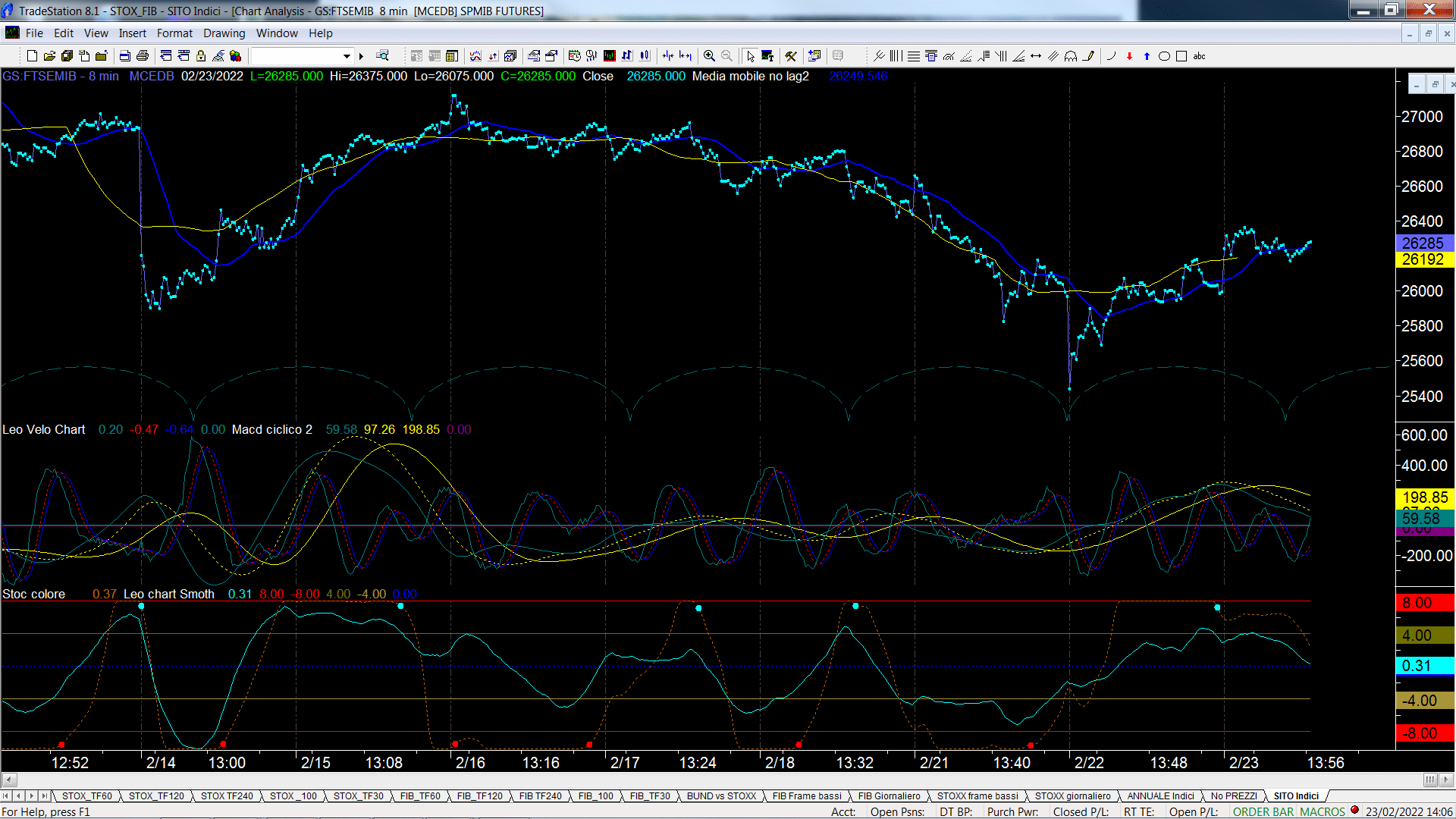Viewport: 1456px width, 819px height.
Task: Click the first-tab navigation arrow
Action: coord(6,796)
